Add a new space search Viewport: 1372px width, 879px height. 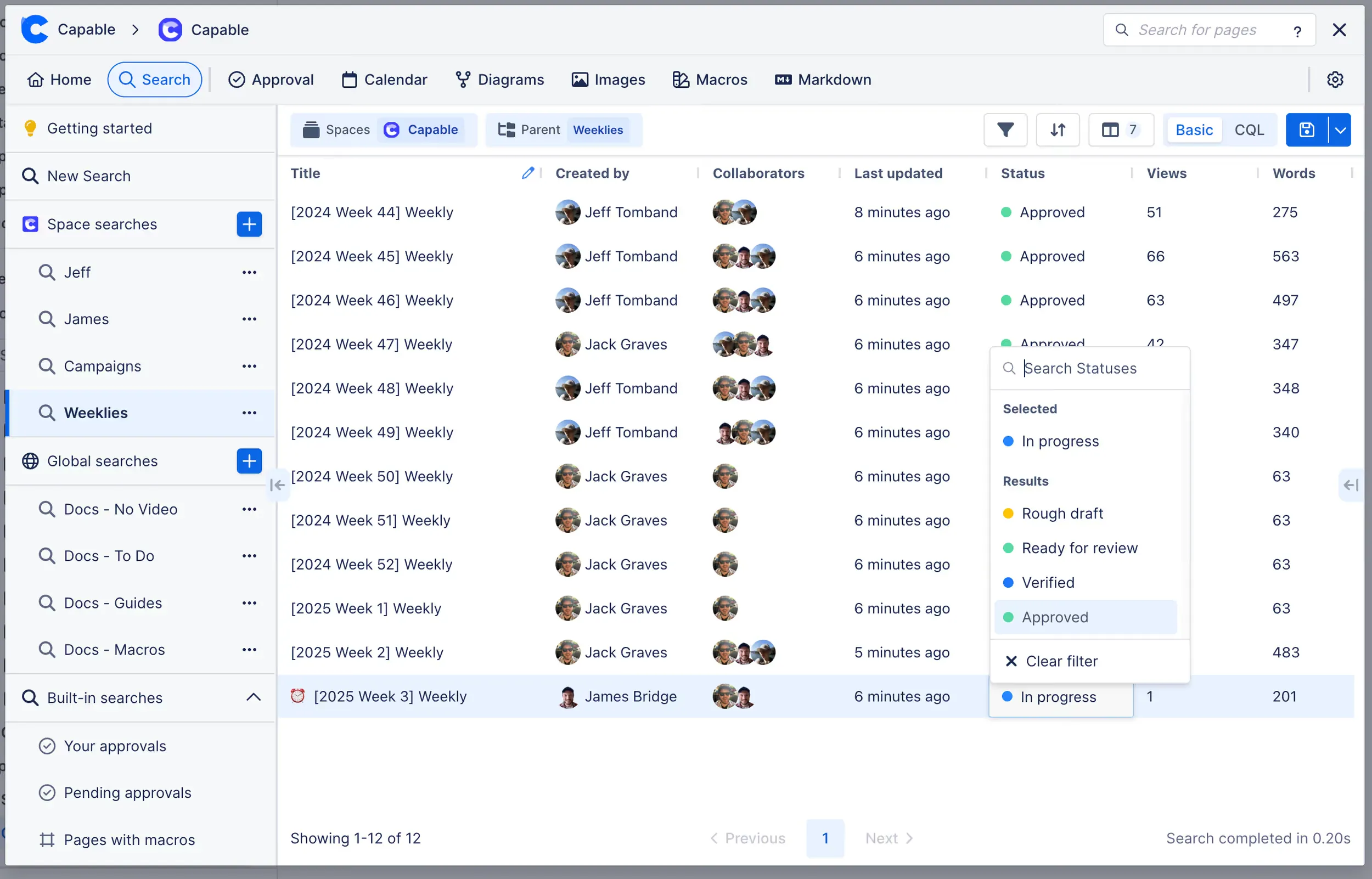(249, 224)
